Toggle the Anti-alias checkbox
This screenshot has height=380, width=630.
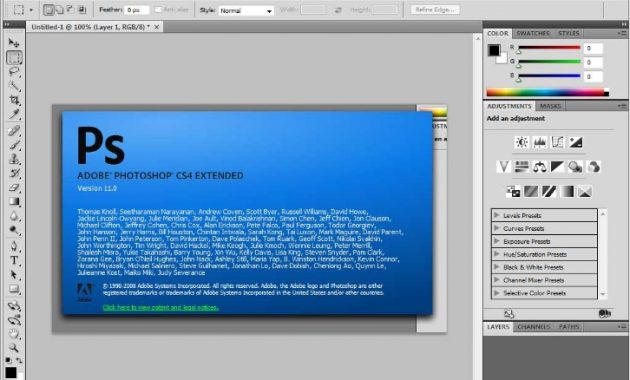coord(158,10)
